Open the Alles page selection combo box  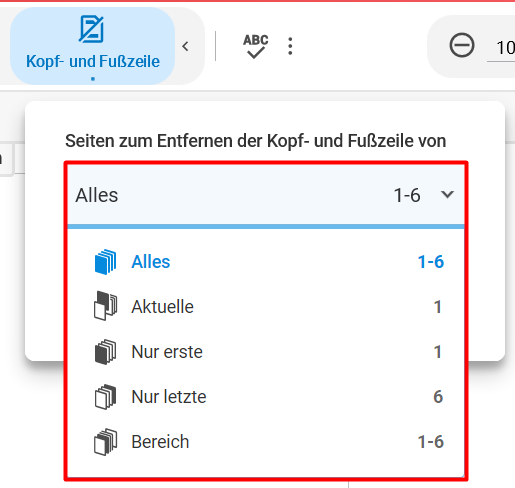click(266, 196)
